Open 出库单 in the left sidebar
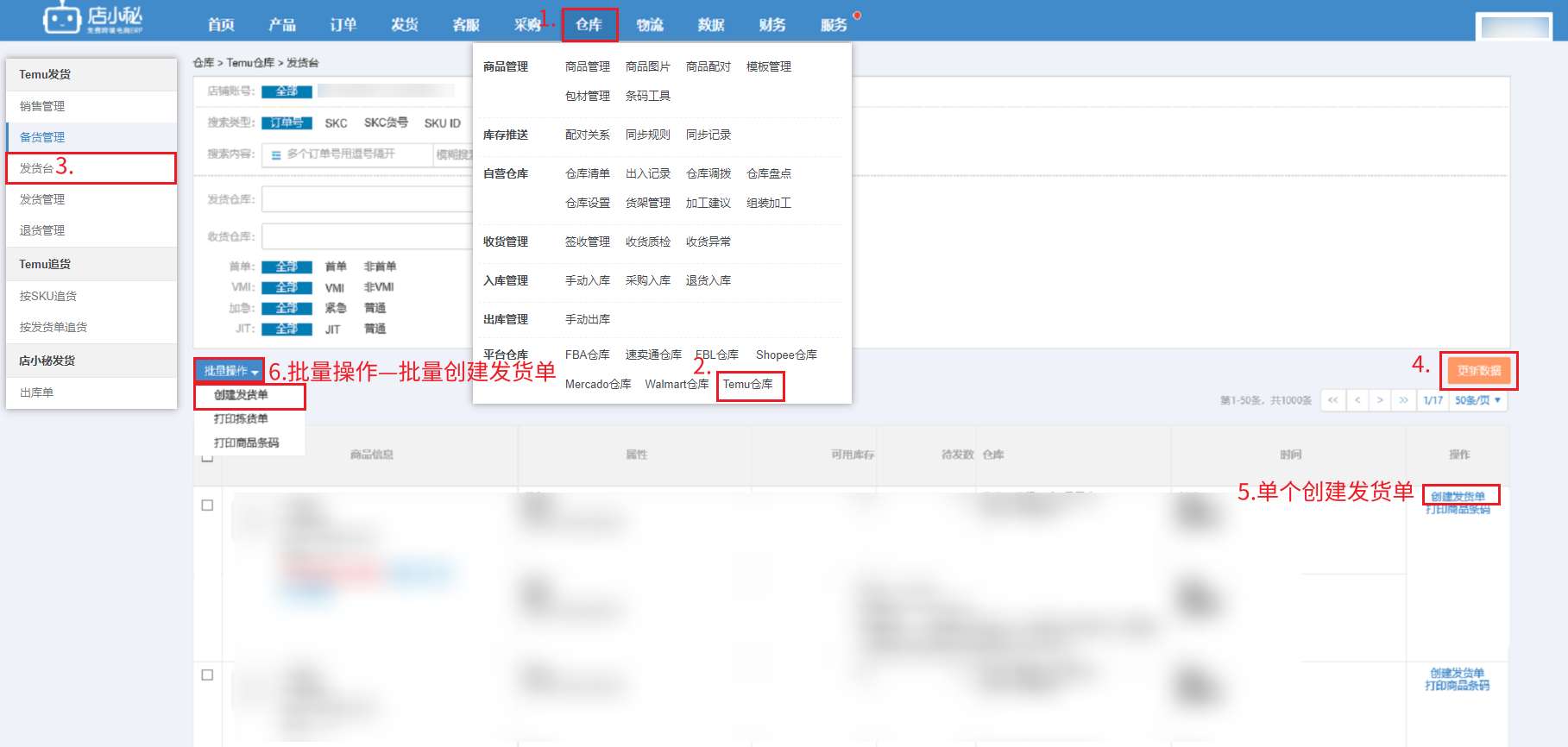This screenshot has height=747, width=1568. [91, 392]
